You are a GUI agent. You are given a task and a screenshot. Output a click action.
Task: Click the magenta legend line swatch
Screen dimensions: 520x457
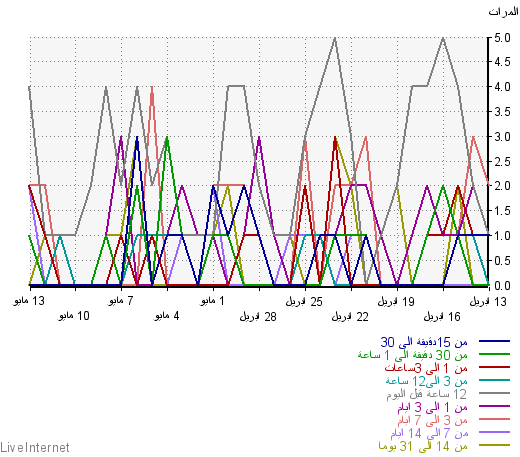point(494,406)
